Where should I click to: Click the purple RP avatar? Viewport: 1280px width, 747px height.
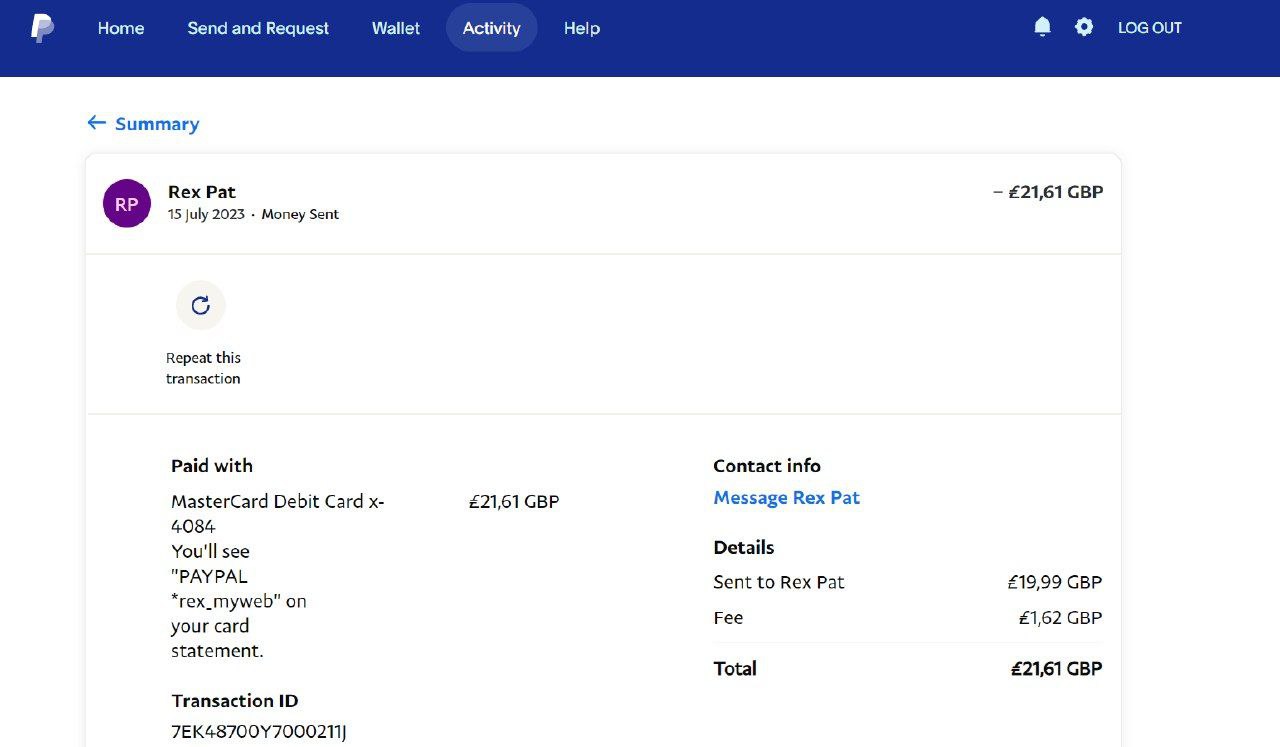coord(127,204)
